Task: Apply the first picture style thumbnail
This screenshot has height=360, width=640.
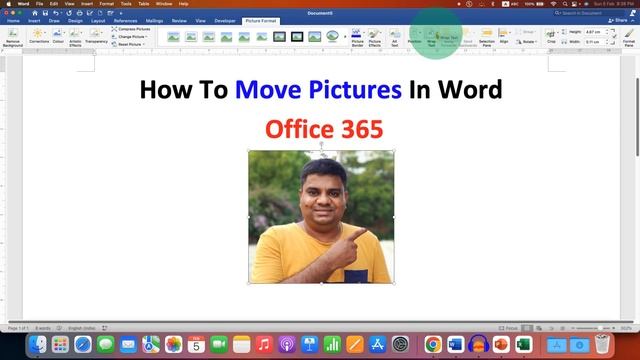Action: point(173,37)
